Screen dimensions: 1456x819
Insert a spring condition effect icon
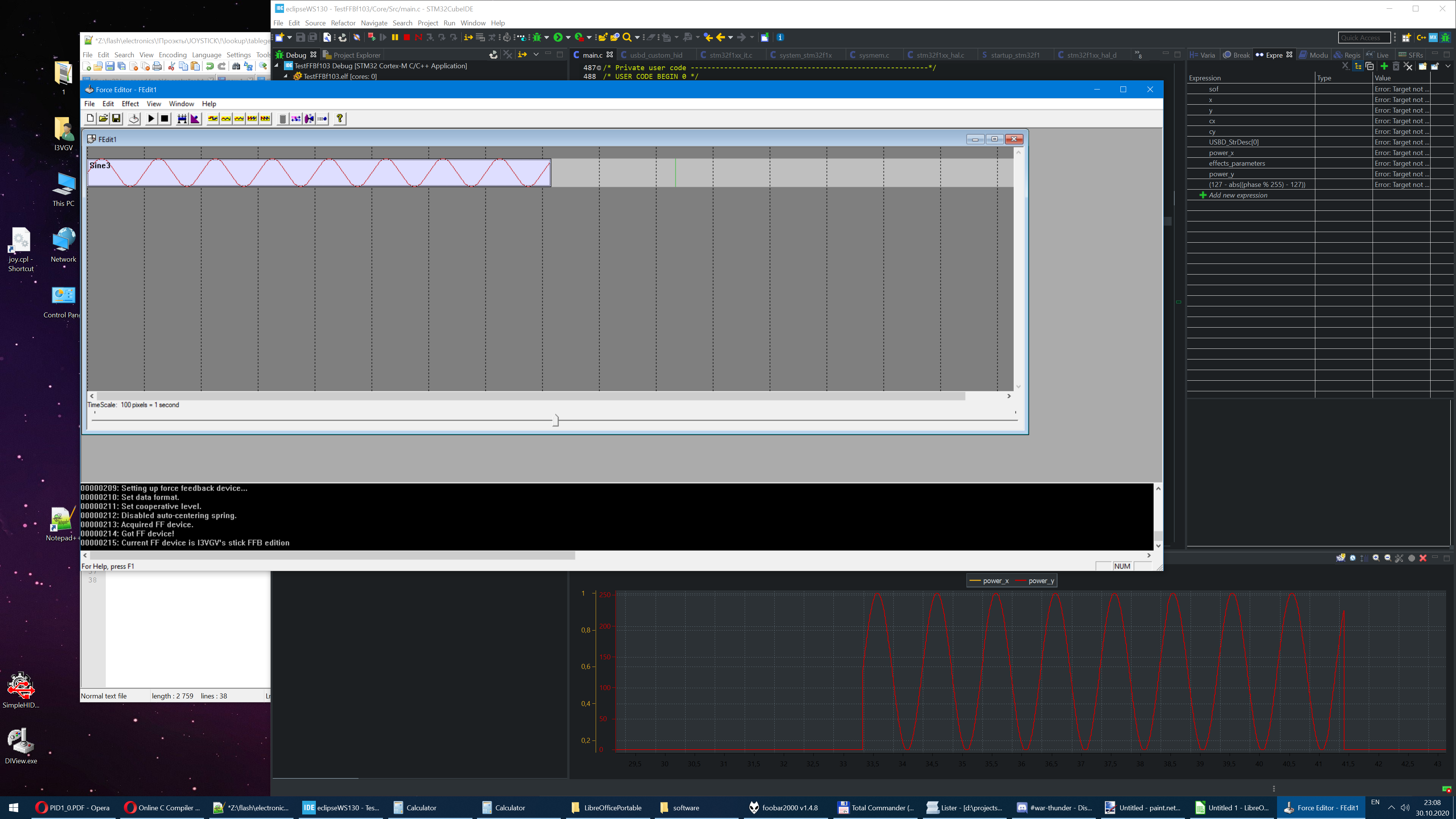tap(282, 118)
